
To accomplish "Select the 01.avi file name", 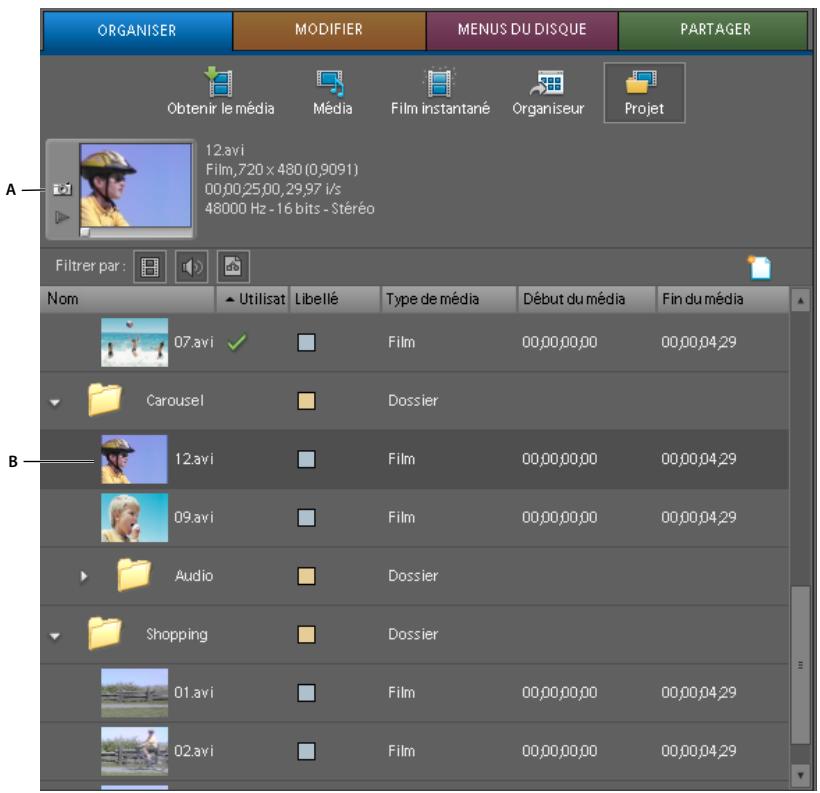I will pos(193,693).
